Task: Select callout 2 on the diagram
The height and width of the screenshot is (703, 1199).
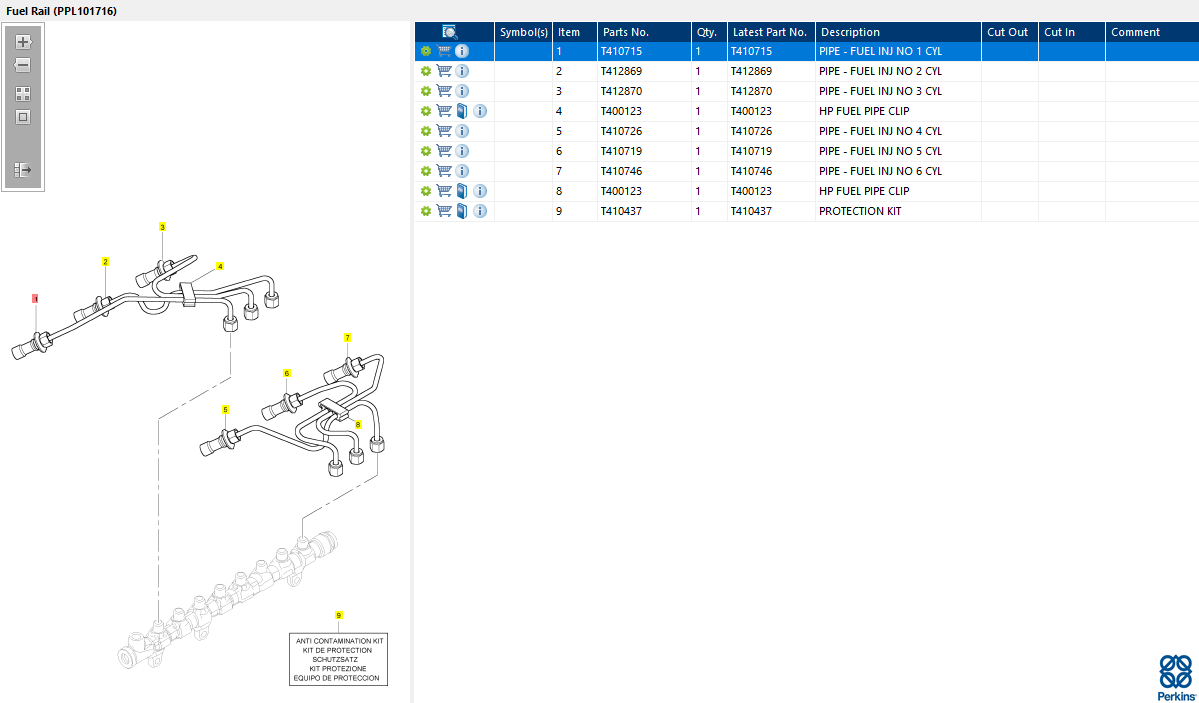Action: pyautogui.click(x=106, y=262)
